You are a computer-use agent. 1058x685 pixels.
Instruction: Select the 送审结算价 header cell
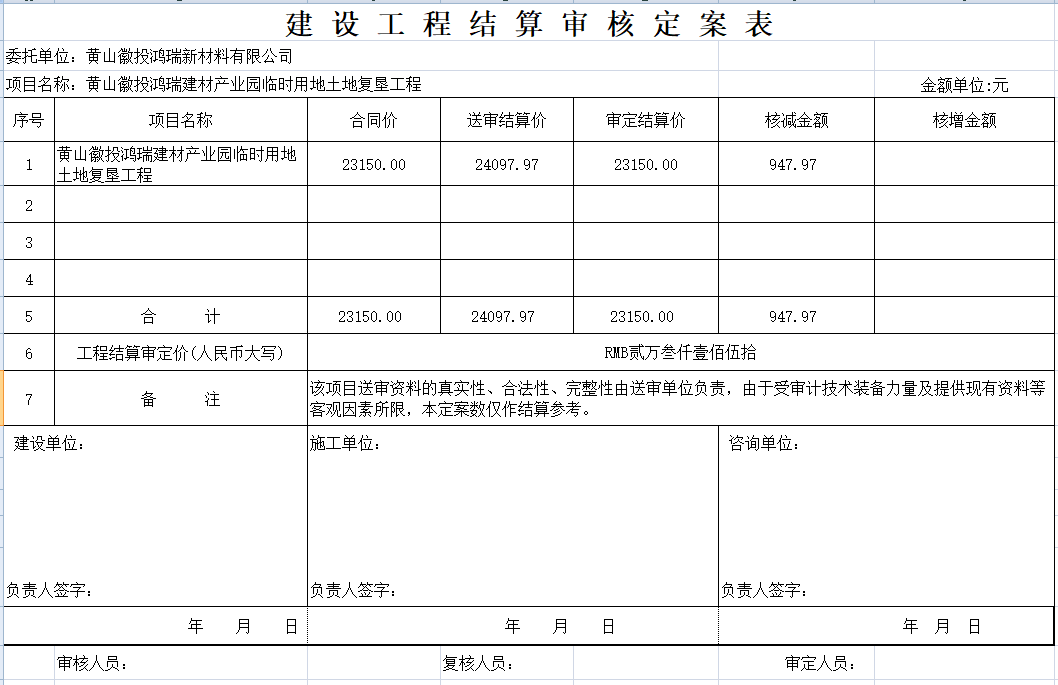[506, 121]
